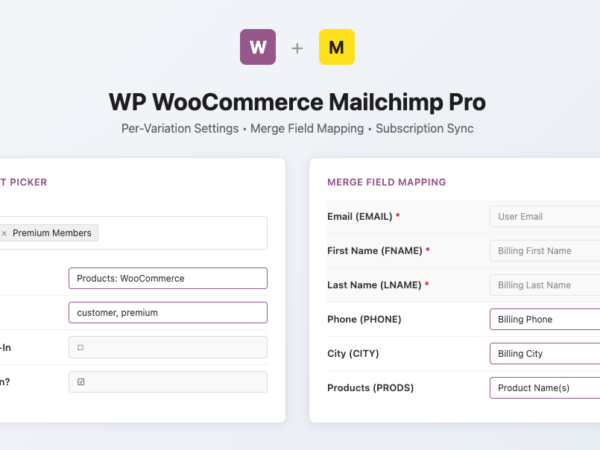Untick the checked checkbox below the '-In' row
The width and height of the screenshot is (600, 450).
tap(80, 382)
